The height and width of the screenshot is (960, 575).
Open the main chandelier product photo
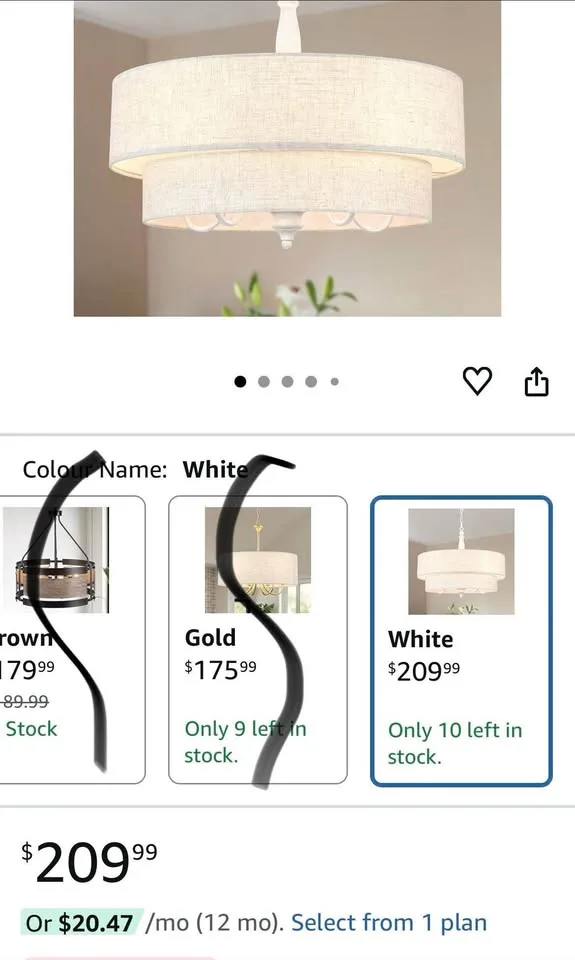tap(287, 158)
